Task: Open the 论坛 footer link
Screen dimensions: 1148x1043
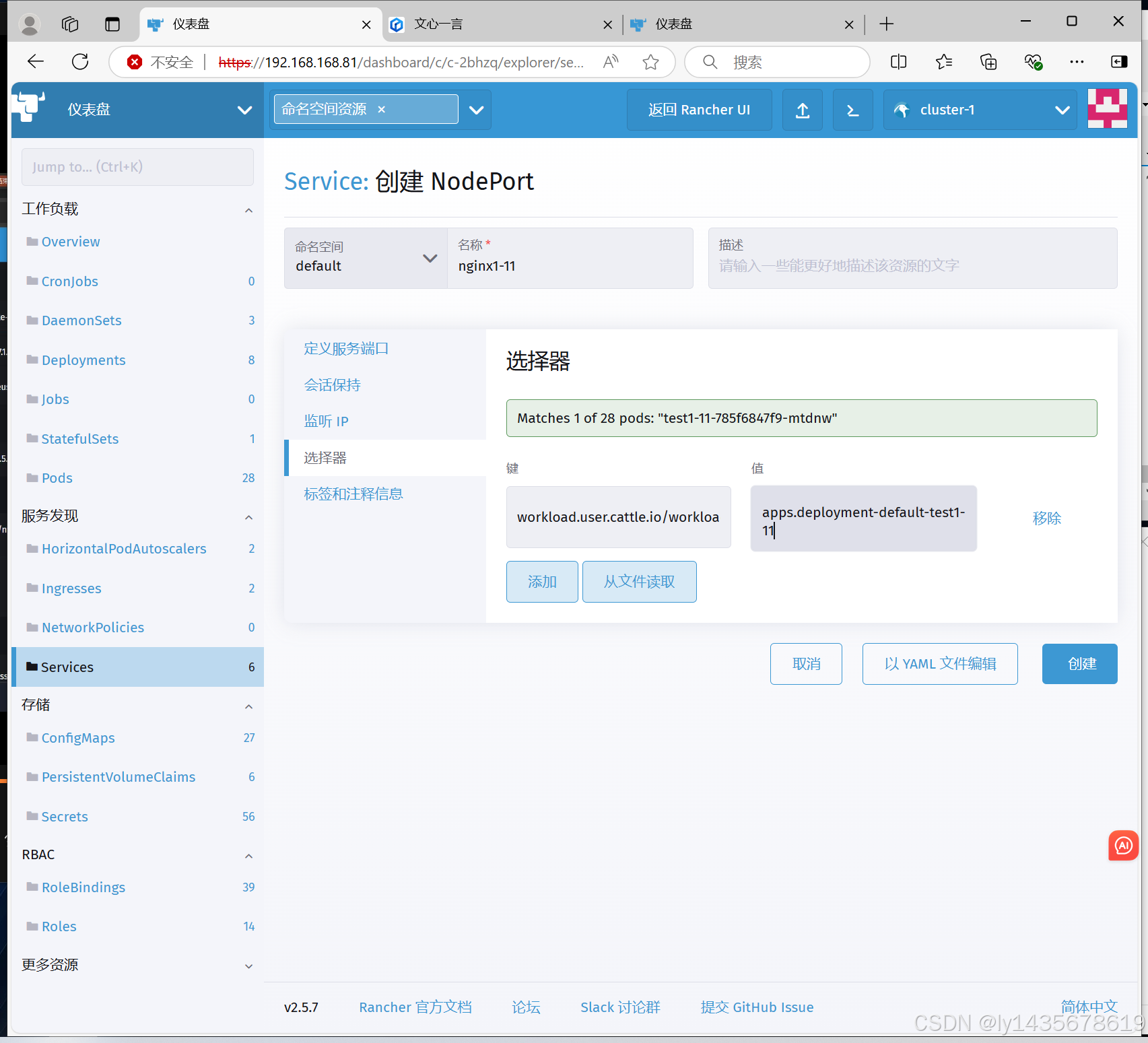Action: tap(526, 1007)
